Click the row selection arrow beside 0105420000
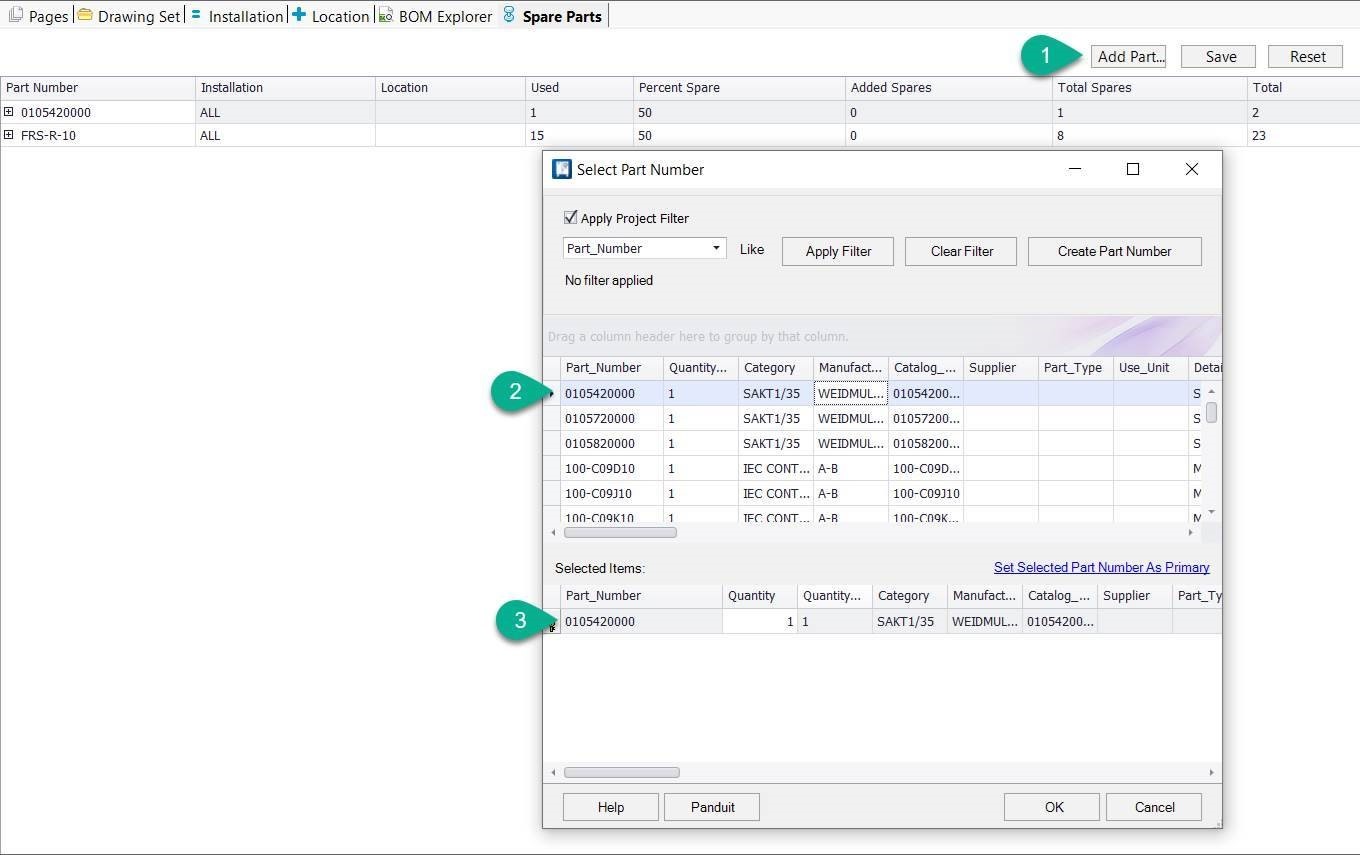The width and height of the screenshot is (1360, 855). tap(552, 393)
